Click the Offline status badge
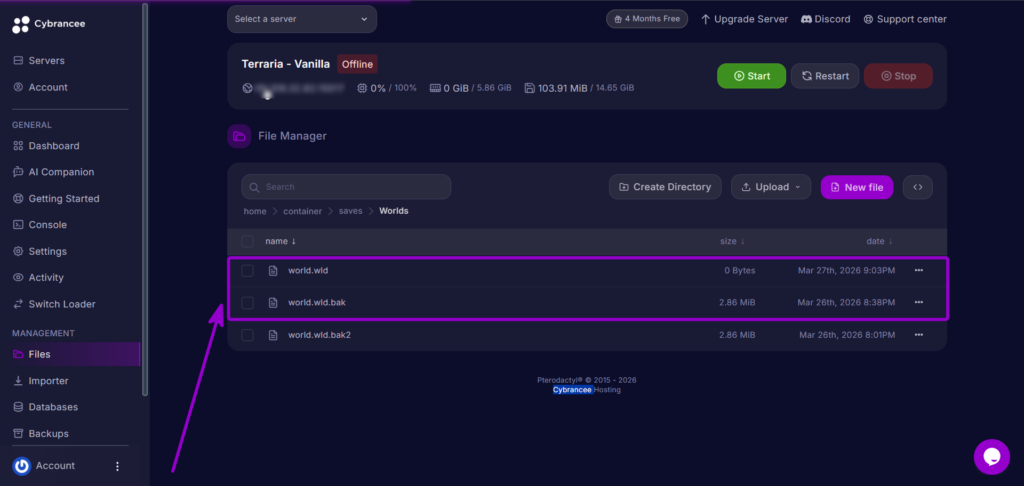1024x486 pixels. coord(357,64)
